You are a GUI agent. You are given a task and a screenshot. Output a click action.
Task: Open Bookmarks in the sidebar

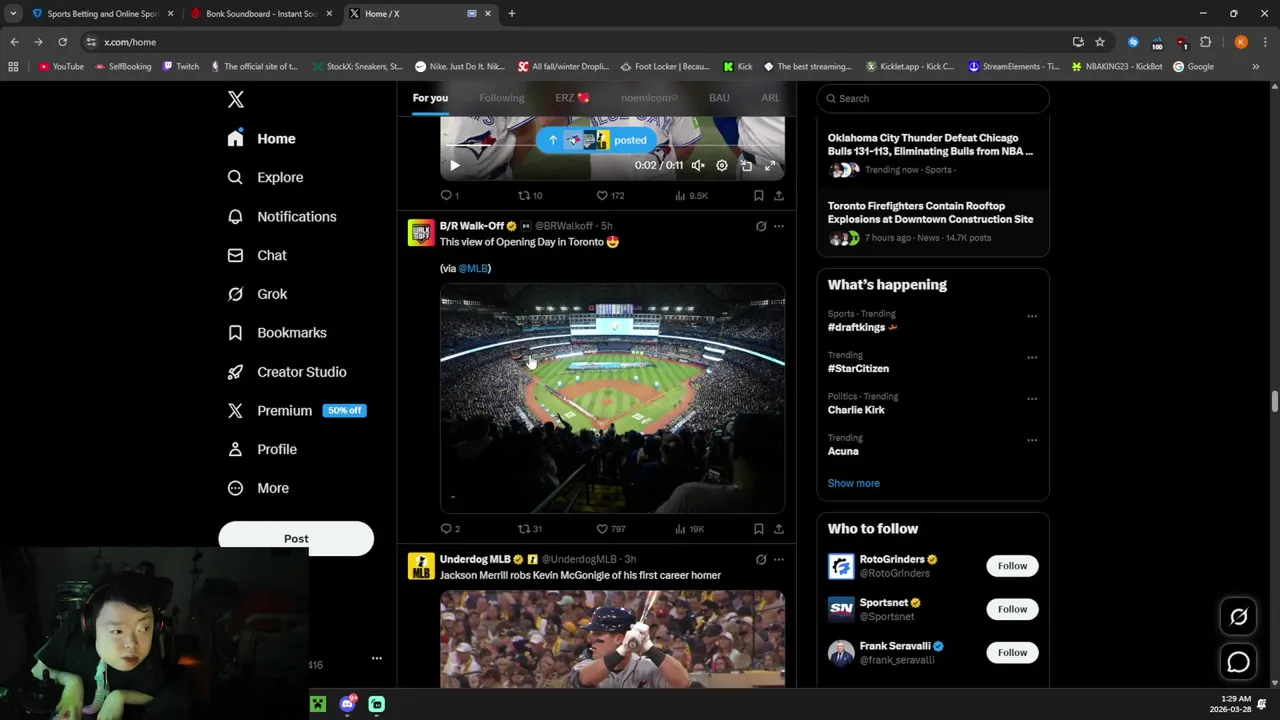(x=278, y=333)
